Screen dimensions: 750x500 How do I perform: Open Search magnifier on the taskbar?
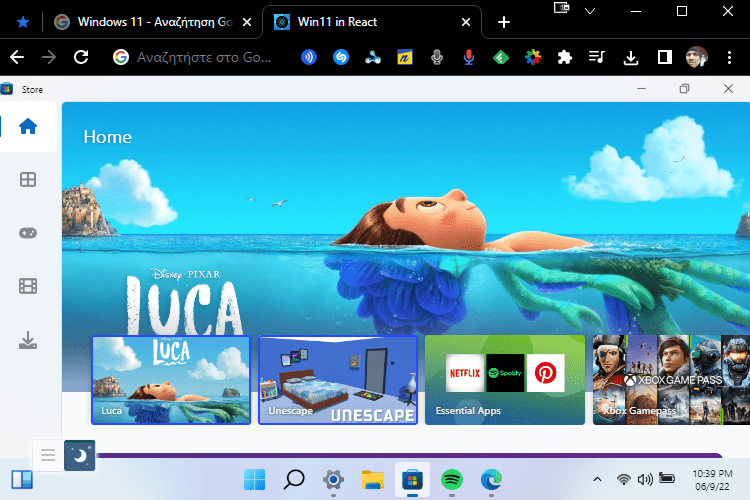click(x=294, y=479)
